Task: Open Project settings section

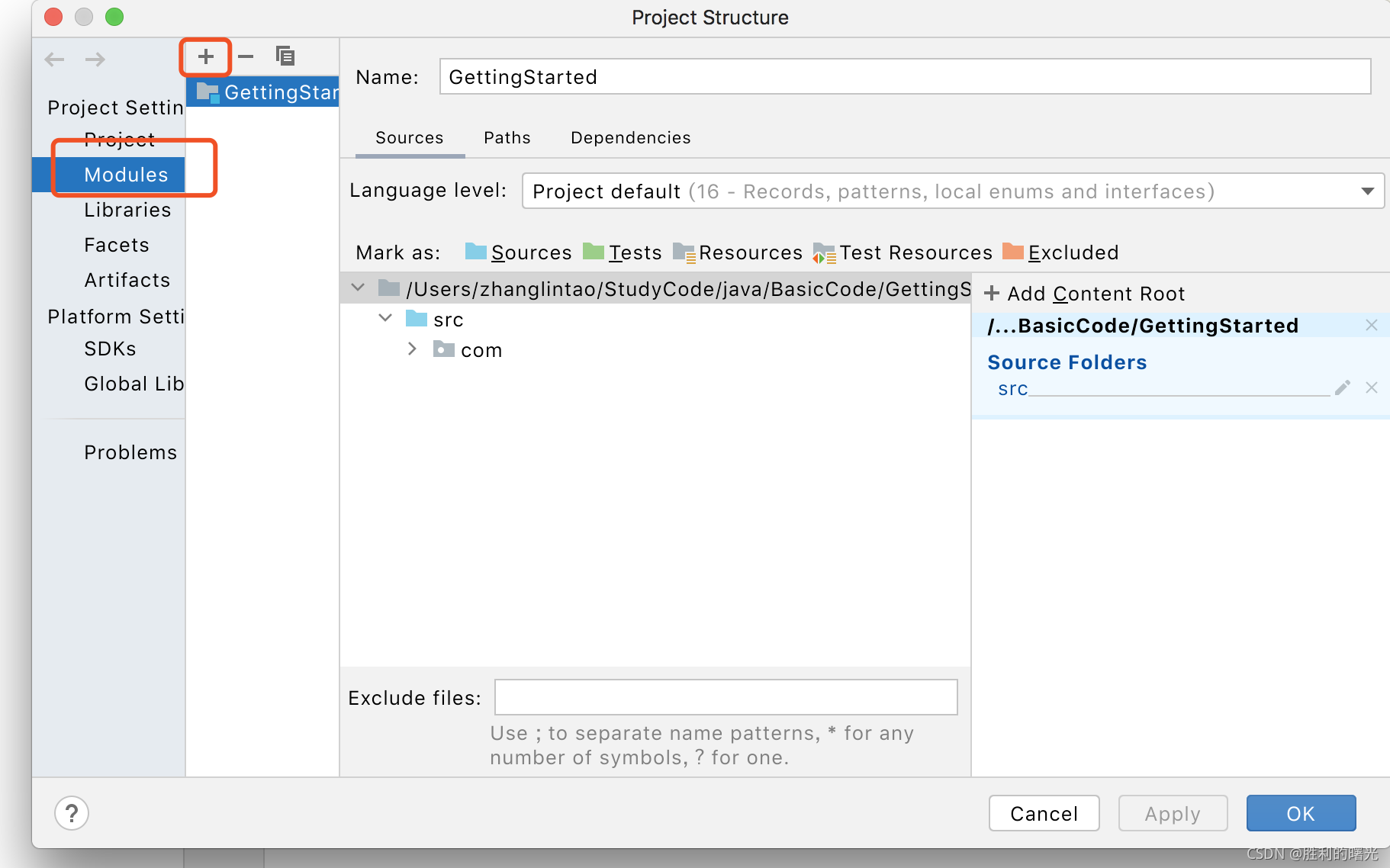Action: [x=120, y=140]
